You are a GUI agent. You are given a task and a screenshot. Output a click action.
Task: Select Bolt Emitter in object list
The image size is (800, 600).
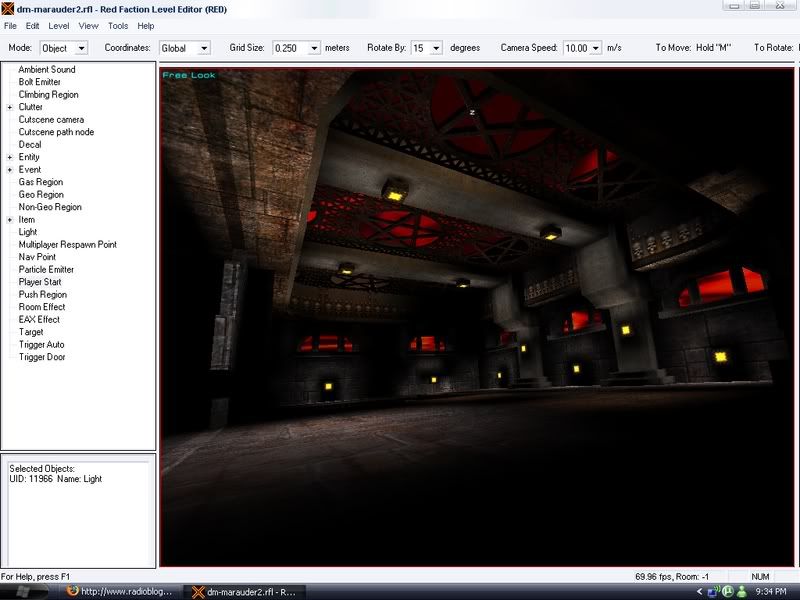click(x=39, y=82)
